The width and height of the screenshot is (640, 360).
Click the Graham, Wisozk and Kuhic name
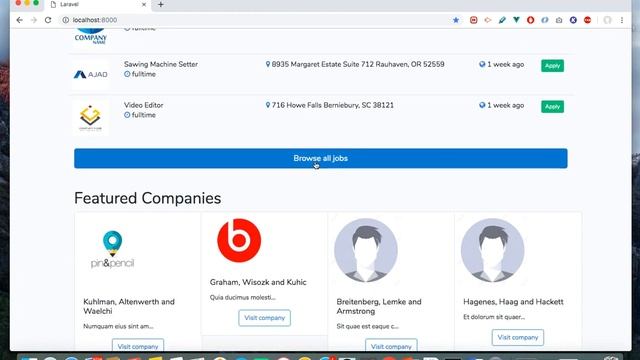258,282
